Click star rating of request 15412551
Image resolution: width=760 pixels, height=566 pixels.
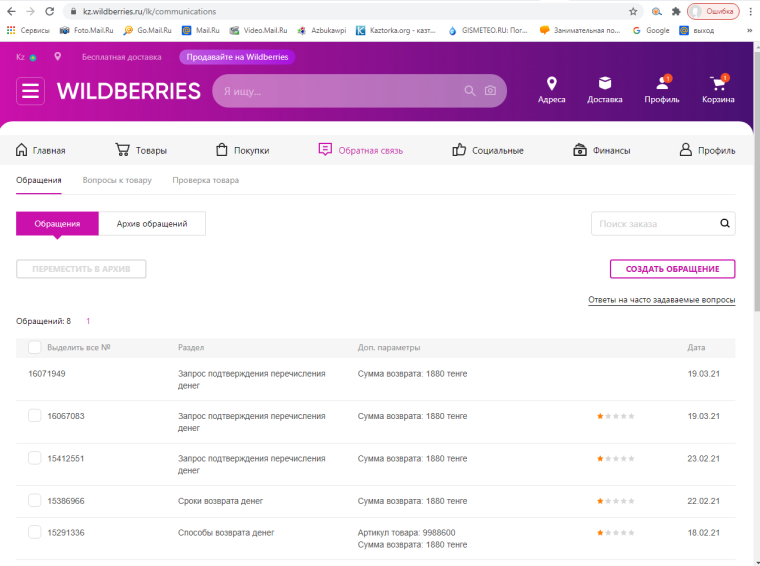click(616, 458)
